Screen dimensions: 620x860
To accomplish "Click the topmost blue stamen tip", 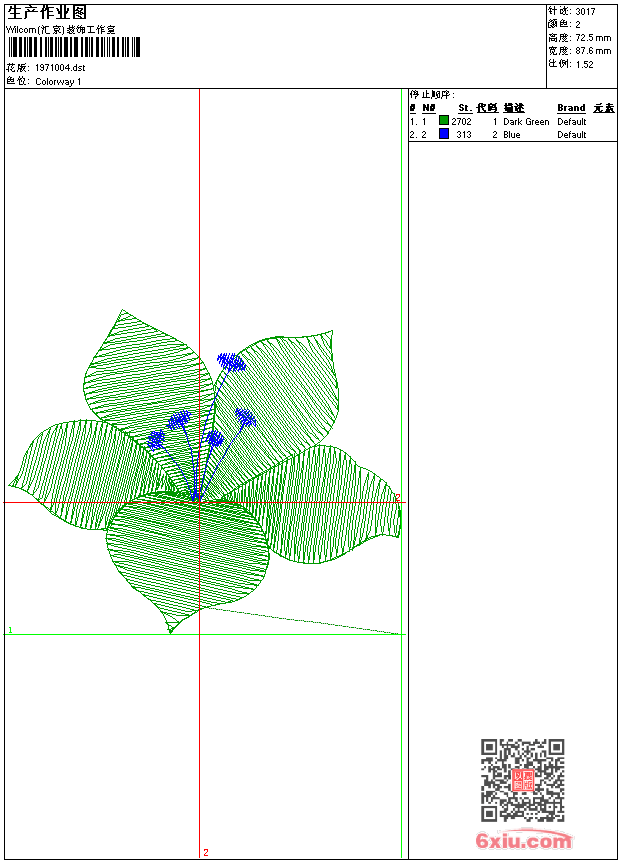I will coord(231,361).
